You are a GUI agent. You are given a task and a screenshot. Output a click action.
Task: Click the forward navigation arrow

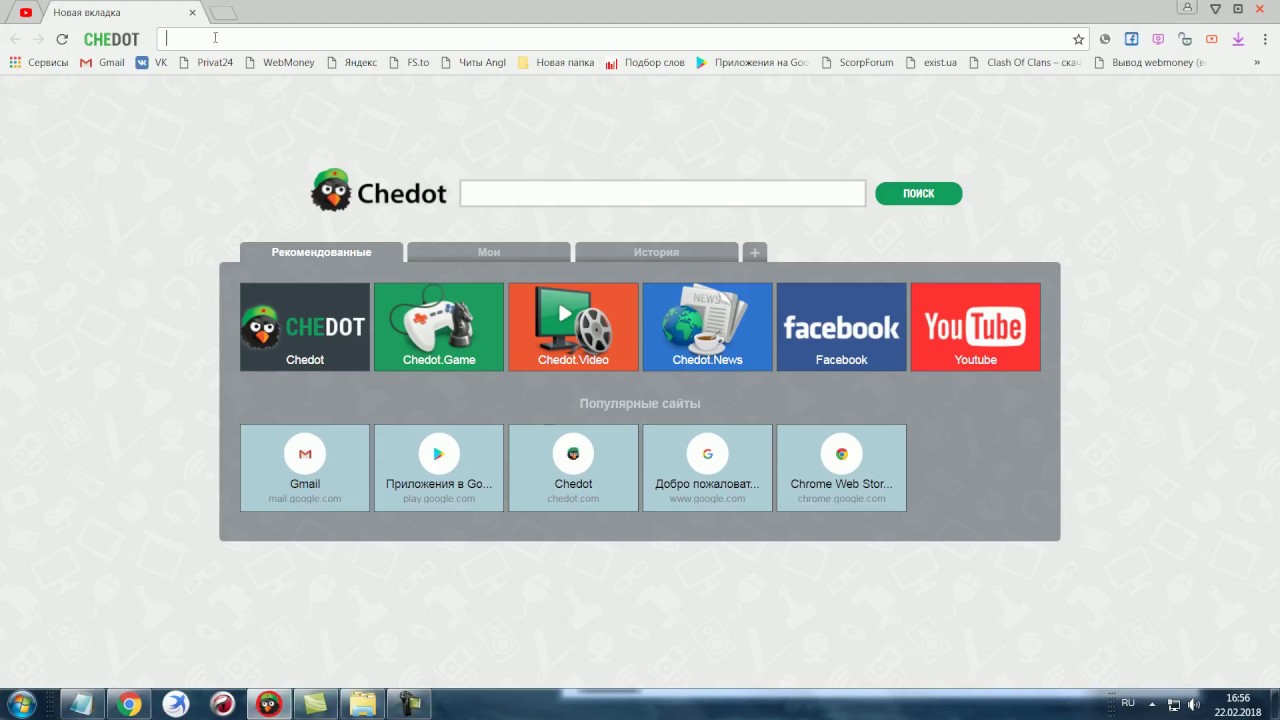(38, 39)
